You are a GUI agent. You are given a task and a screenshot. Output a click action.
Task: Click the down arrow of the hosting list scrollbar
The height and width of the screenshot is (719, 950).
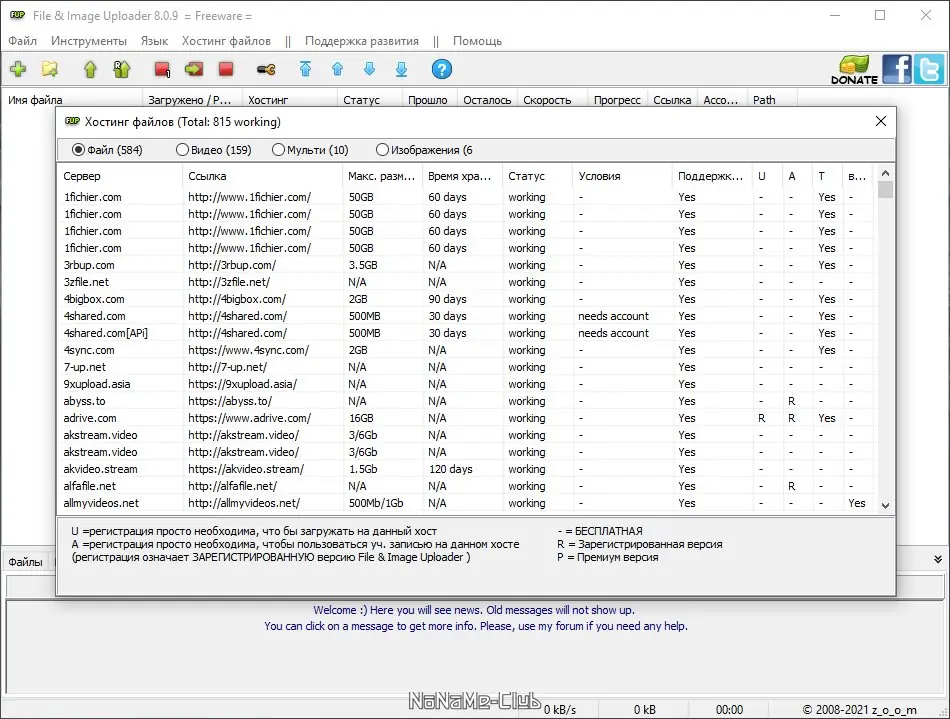coord(884,505)
